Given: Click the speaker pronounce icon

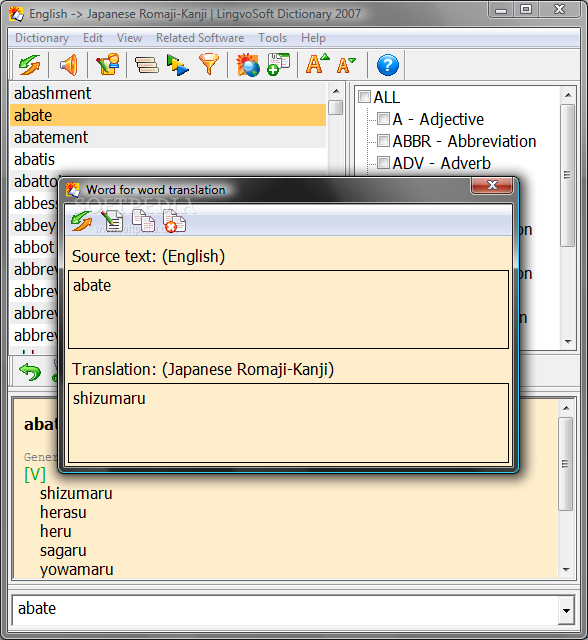Looking at the screenshot, I should 69,65.
